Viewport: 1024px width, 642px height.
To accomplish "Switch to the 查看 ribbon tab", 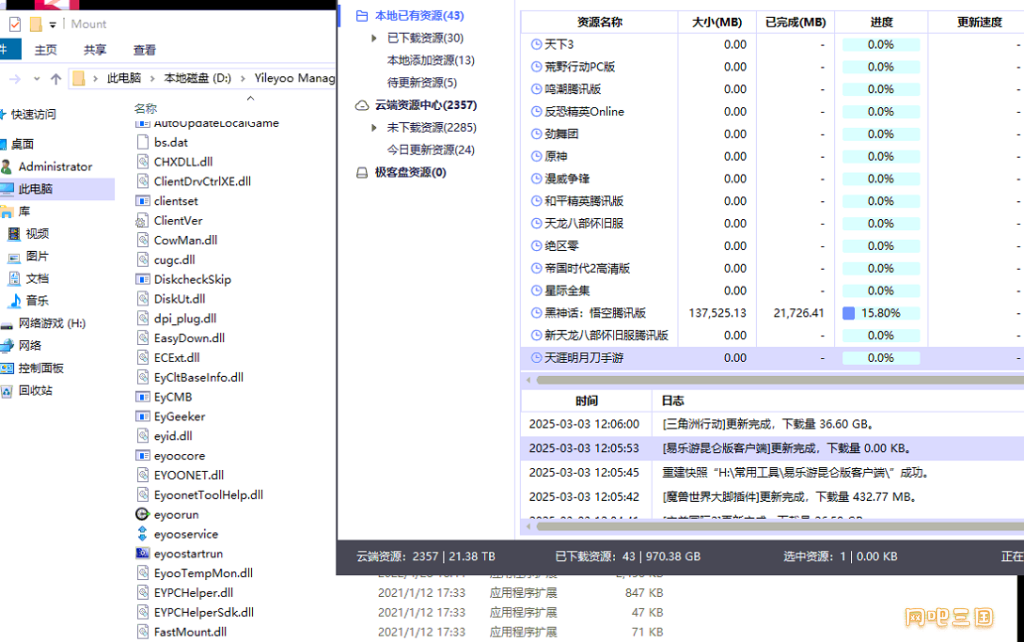I will pos(144,50).
